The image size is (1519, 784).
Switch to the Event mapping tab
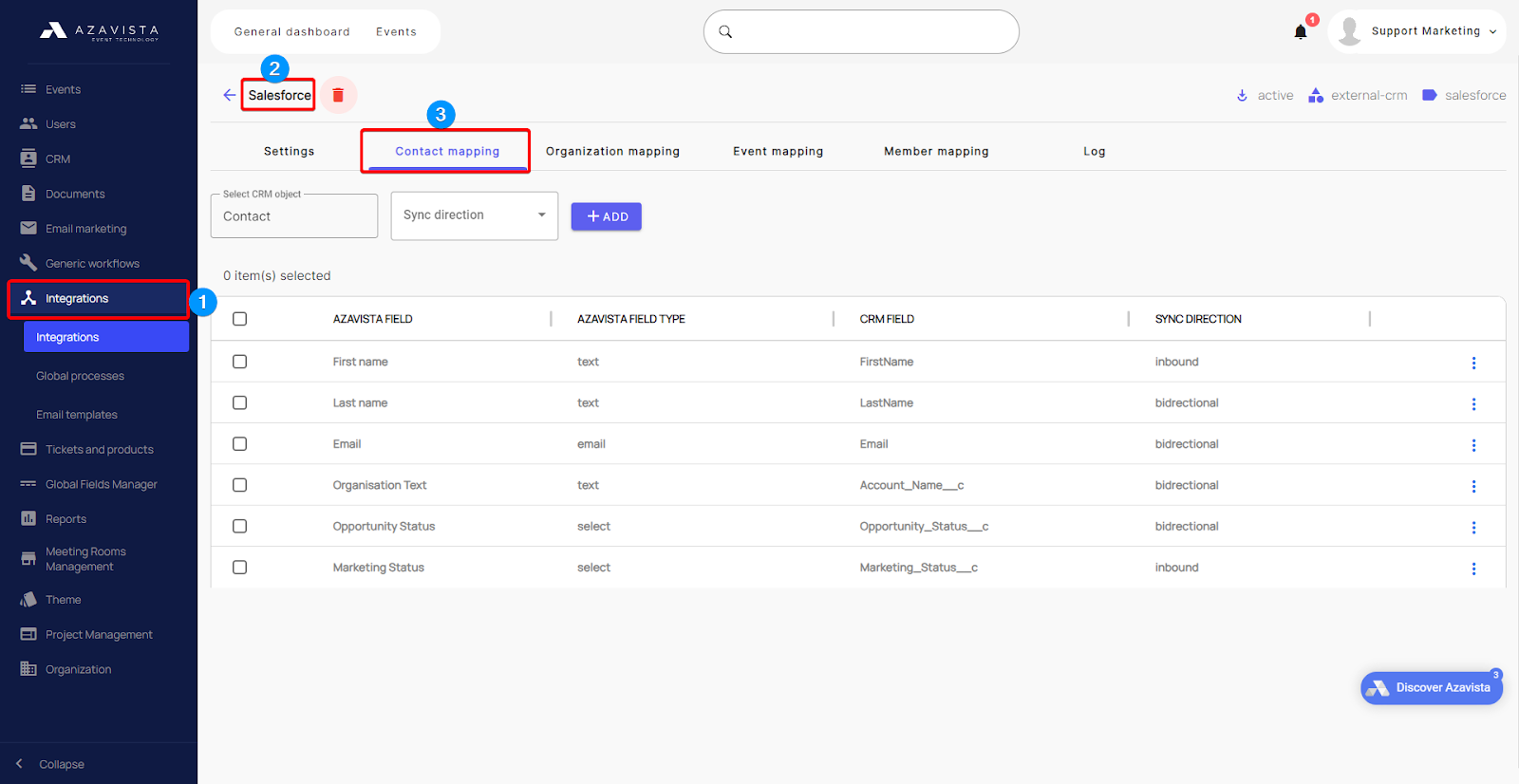click(x=778, y=151)
